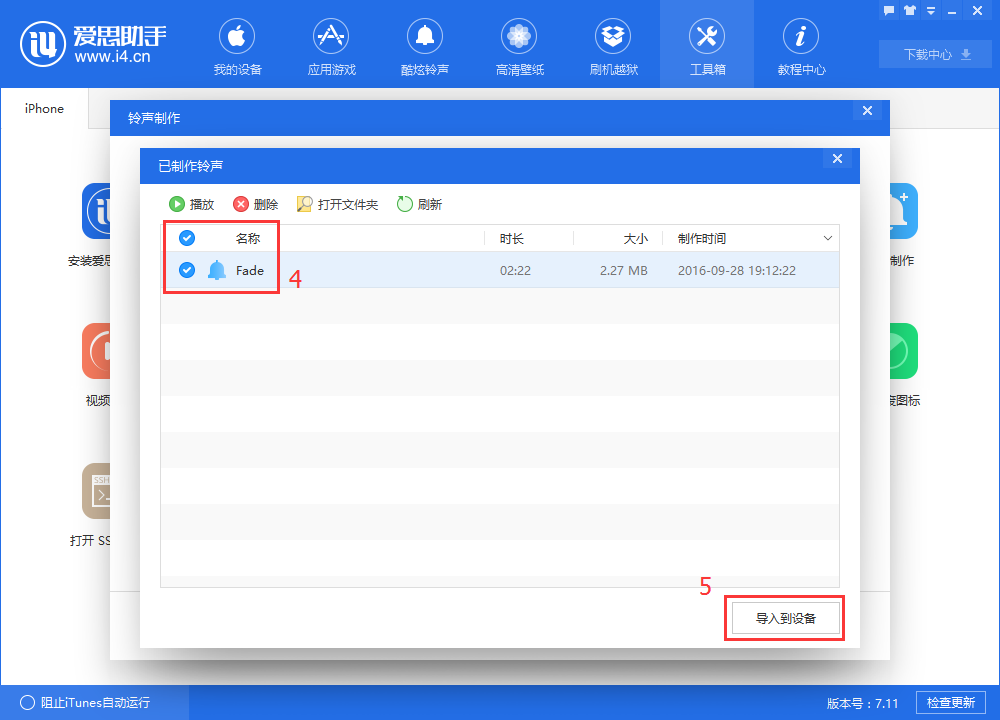The height and width of the screenshot is (720, 1000).
Task: Go to 酷炫铃声 ringtones section
Action: 425,44
